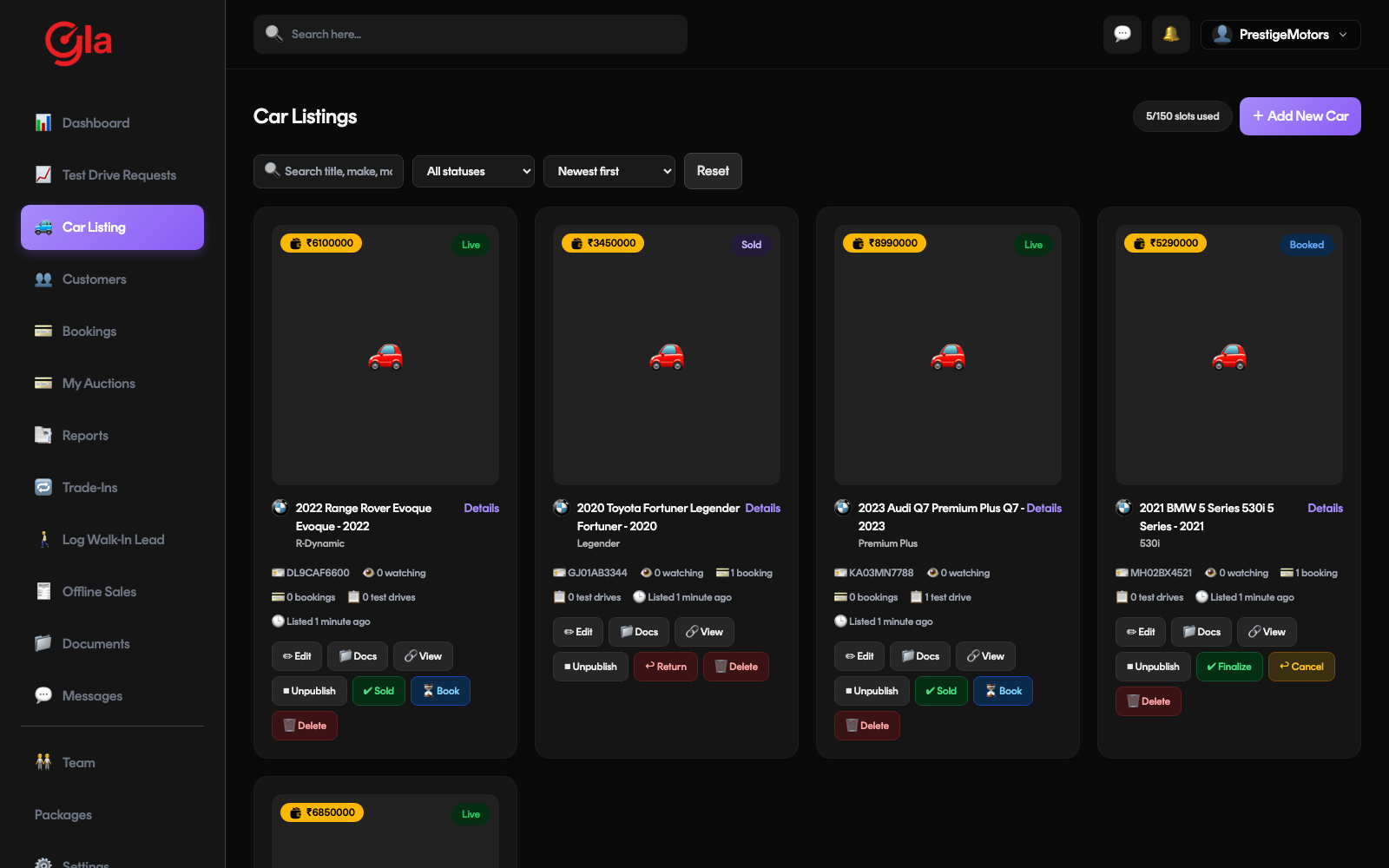The height and width of the screenshot is (868, 1389).
Task: Click the Sold status badge on Fortuner card
Action: pos(751,245)
